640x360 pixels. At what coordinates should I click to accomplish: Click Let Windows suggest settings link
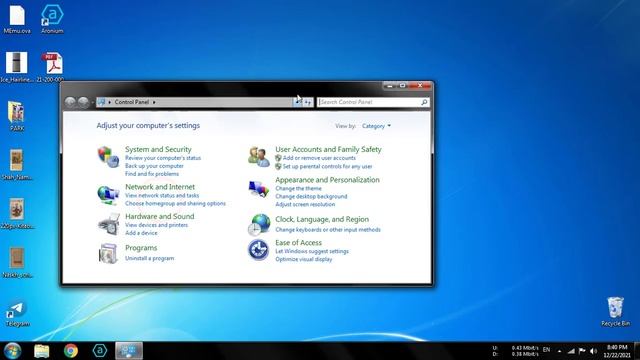coord(312,251)
